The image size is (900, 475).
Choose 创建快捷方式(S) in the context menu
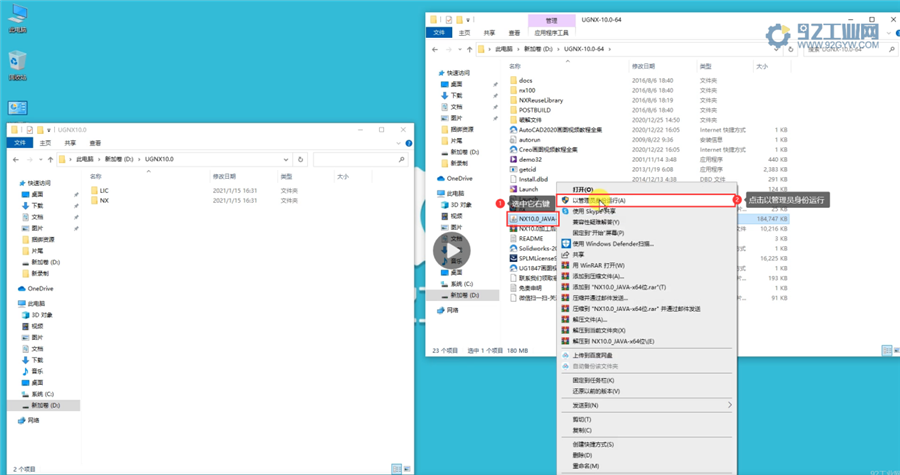593,445
